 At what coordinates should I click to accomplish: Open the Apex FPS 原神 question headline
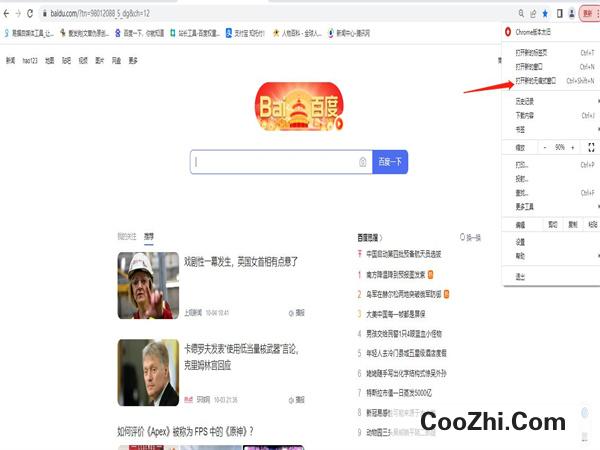pos(185,432)
